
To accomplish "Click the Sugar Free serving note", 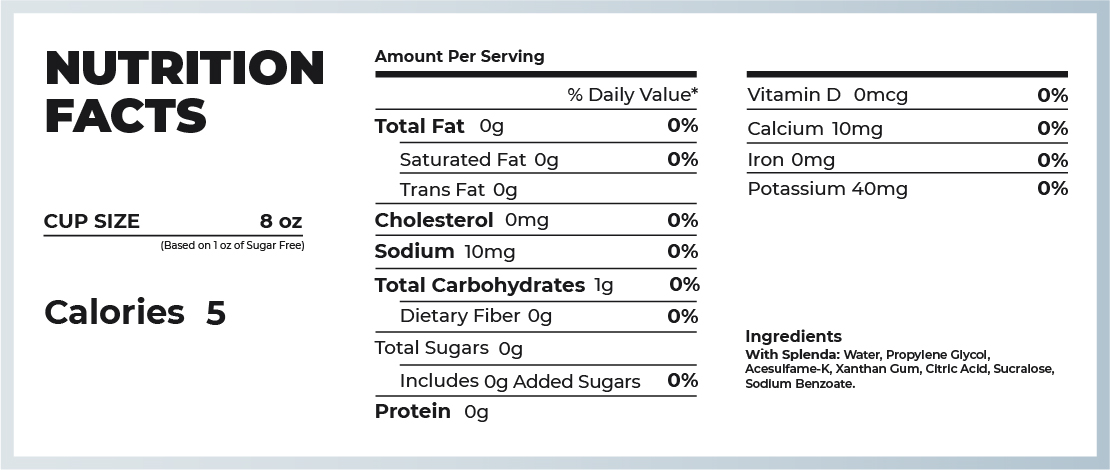I will click(232, 245).
